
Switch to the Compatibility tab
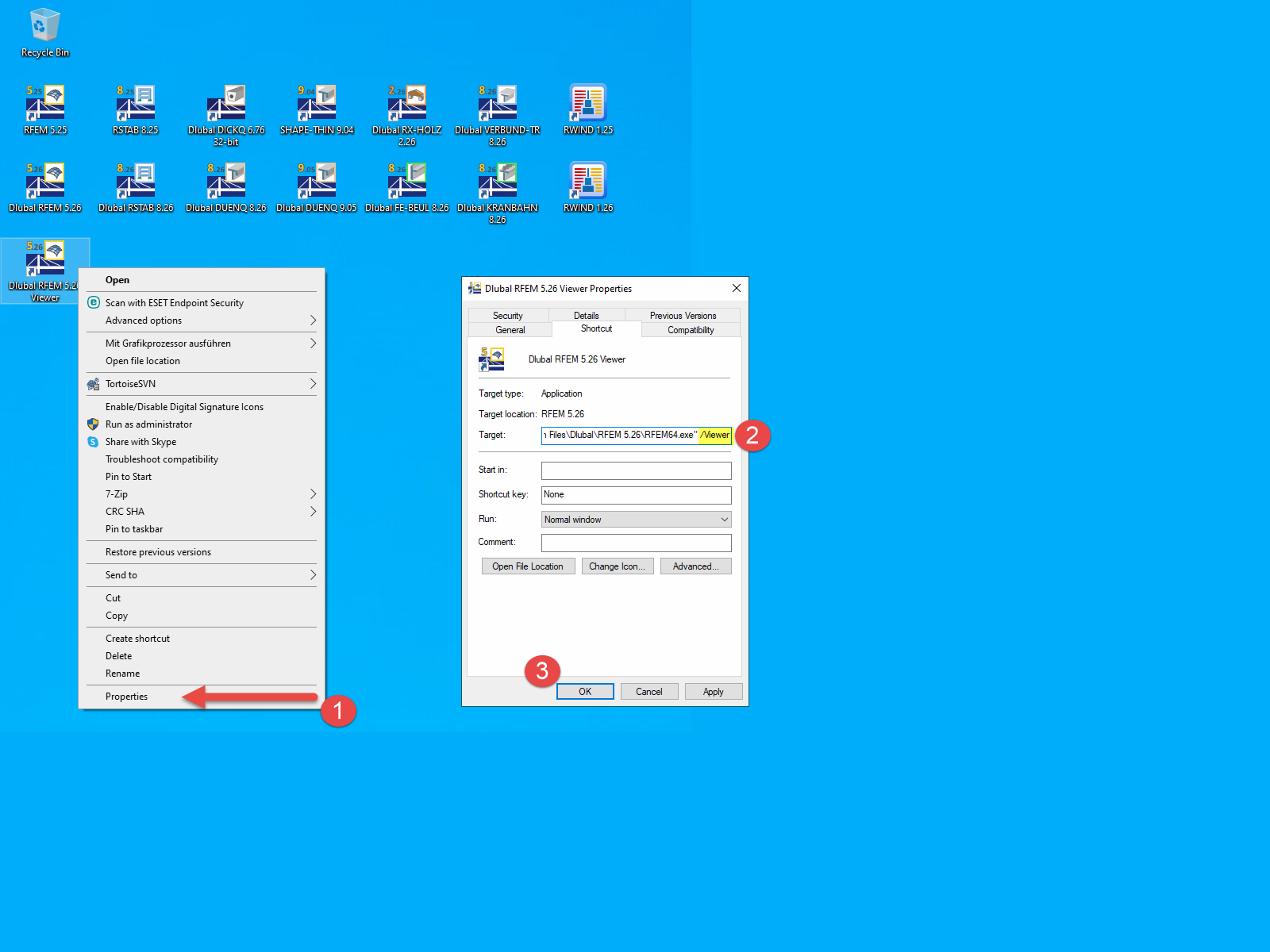(x=689, y=330)
